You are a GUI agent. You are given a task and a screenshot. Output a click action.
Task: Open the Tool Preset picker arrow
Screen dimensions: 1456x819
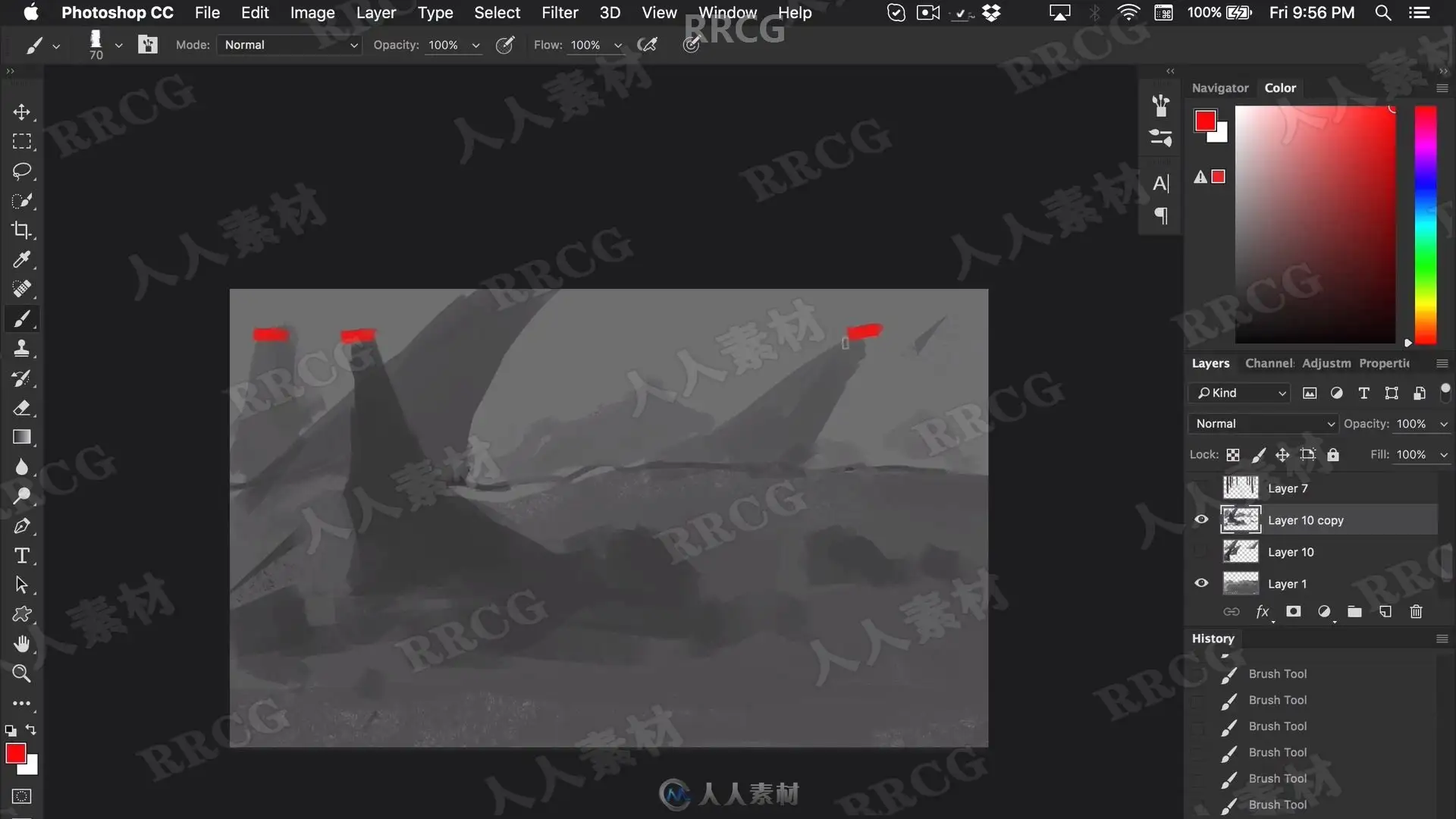(x=56, y=46)
